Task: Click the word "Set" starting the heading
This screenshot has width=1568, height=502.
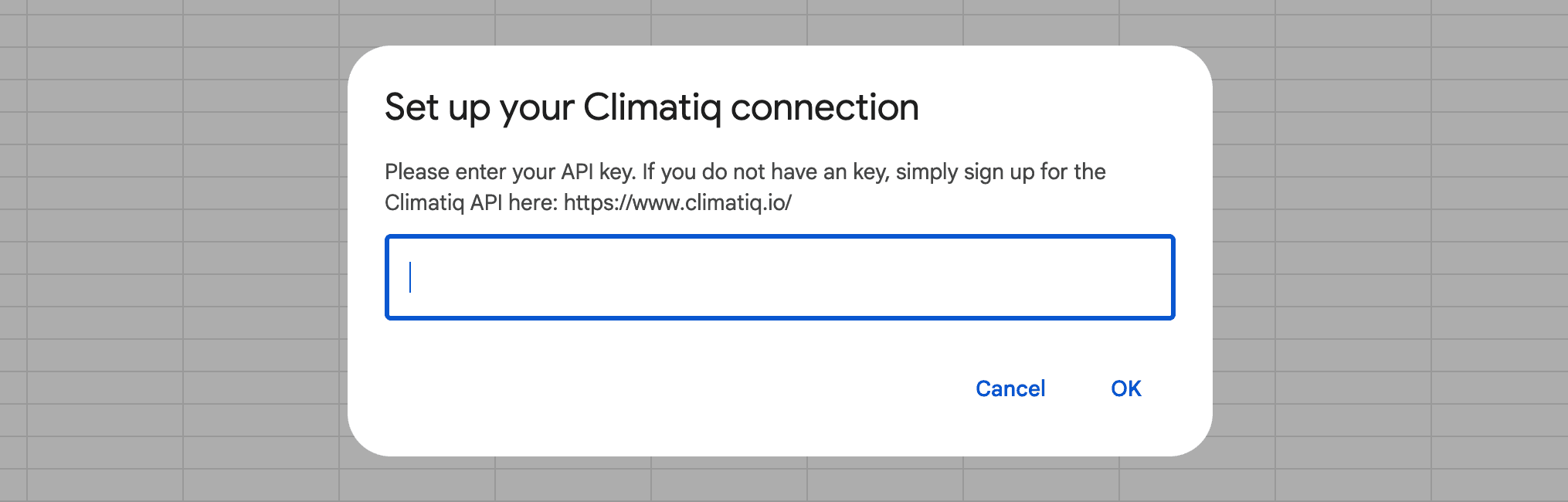Action: [412, 107]
